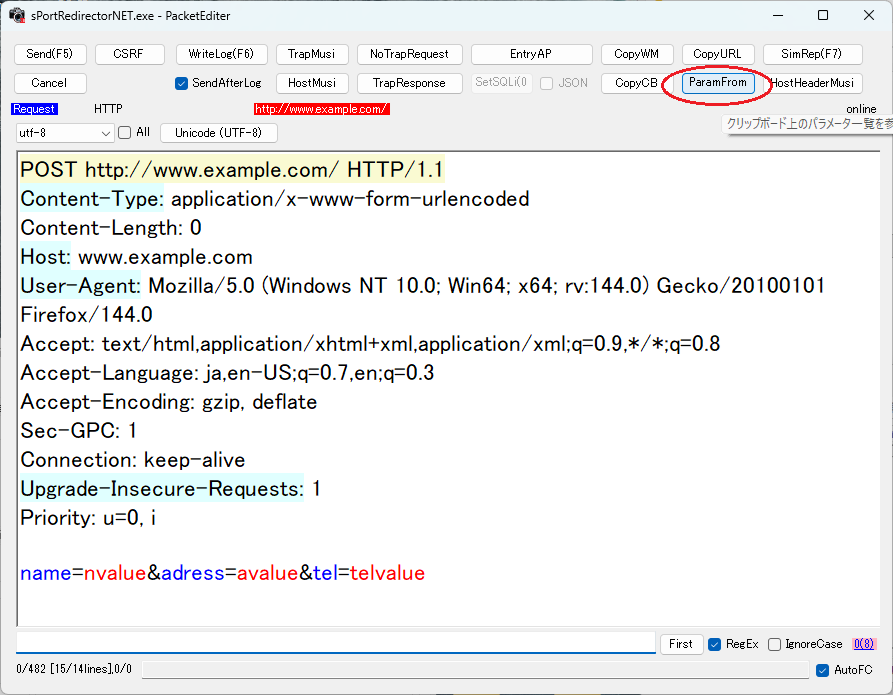Click the nvalue parameter value
The image size is (893, 695).
tap(115, 573)
